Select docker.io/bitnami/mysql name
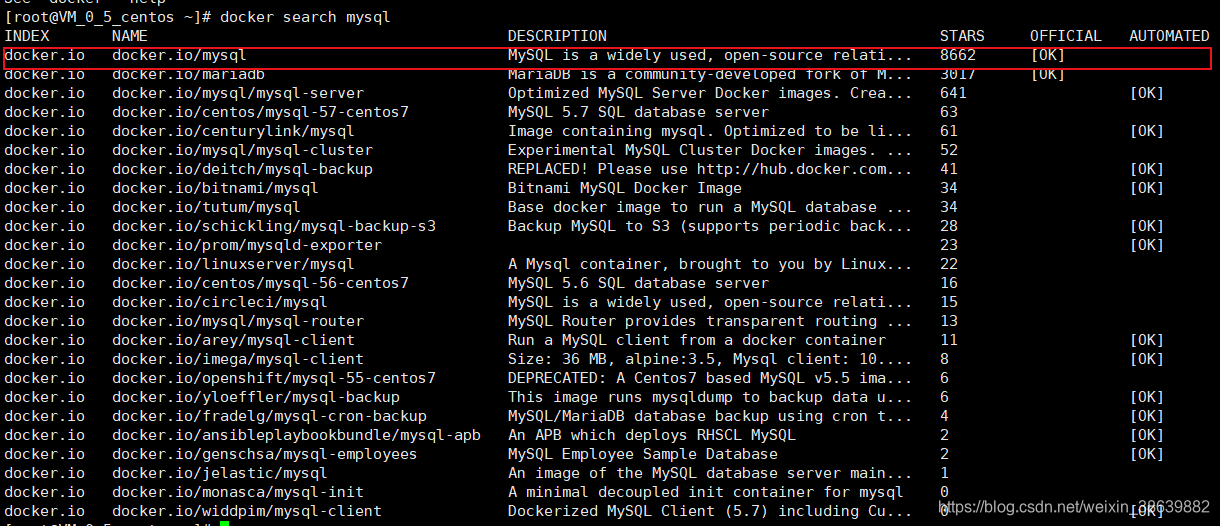Image resolution: width=1220 pixels, height=526 pixels. click(215, 188)
